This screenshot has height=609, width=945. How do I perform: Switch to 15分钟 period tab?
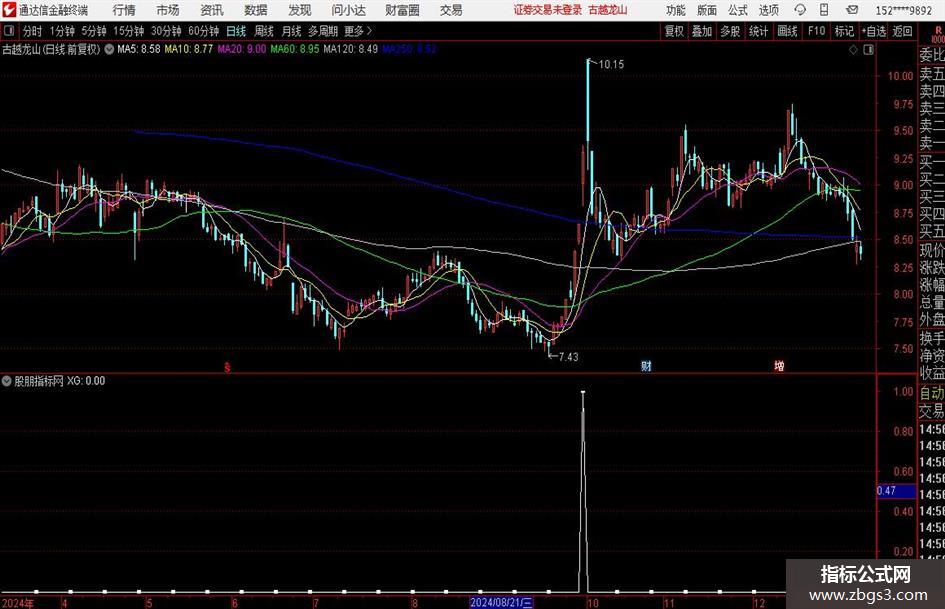pos(129,31)
